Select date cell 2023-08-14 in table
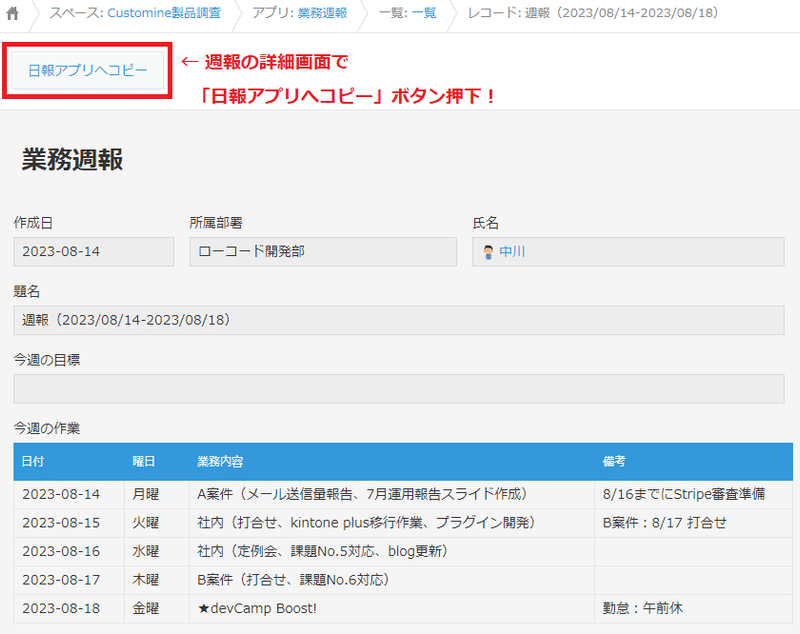This screenshot has width=800, height=634. tap(69, 494)
